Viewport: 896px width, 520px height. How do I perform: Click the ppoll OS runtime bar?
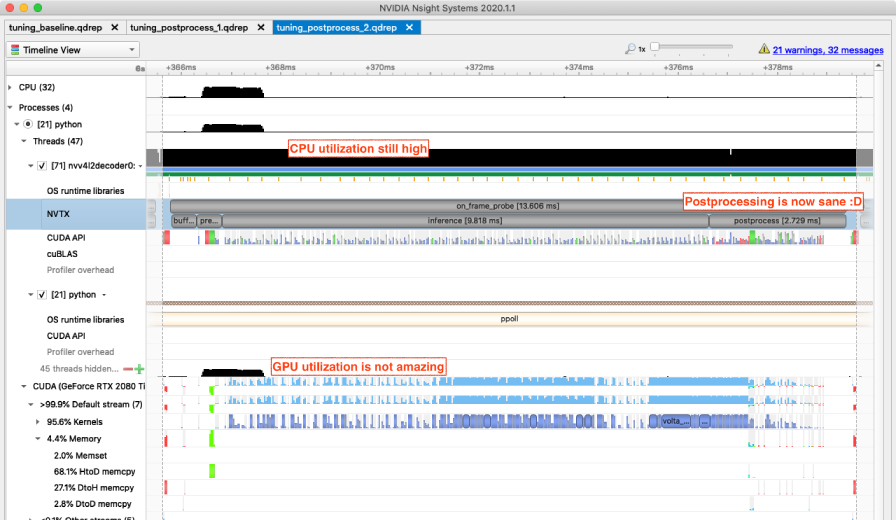click(x=509, y=319)
